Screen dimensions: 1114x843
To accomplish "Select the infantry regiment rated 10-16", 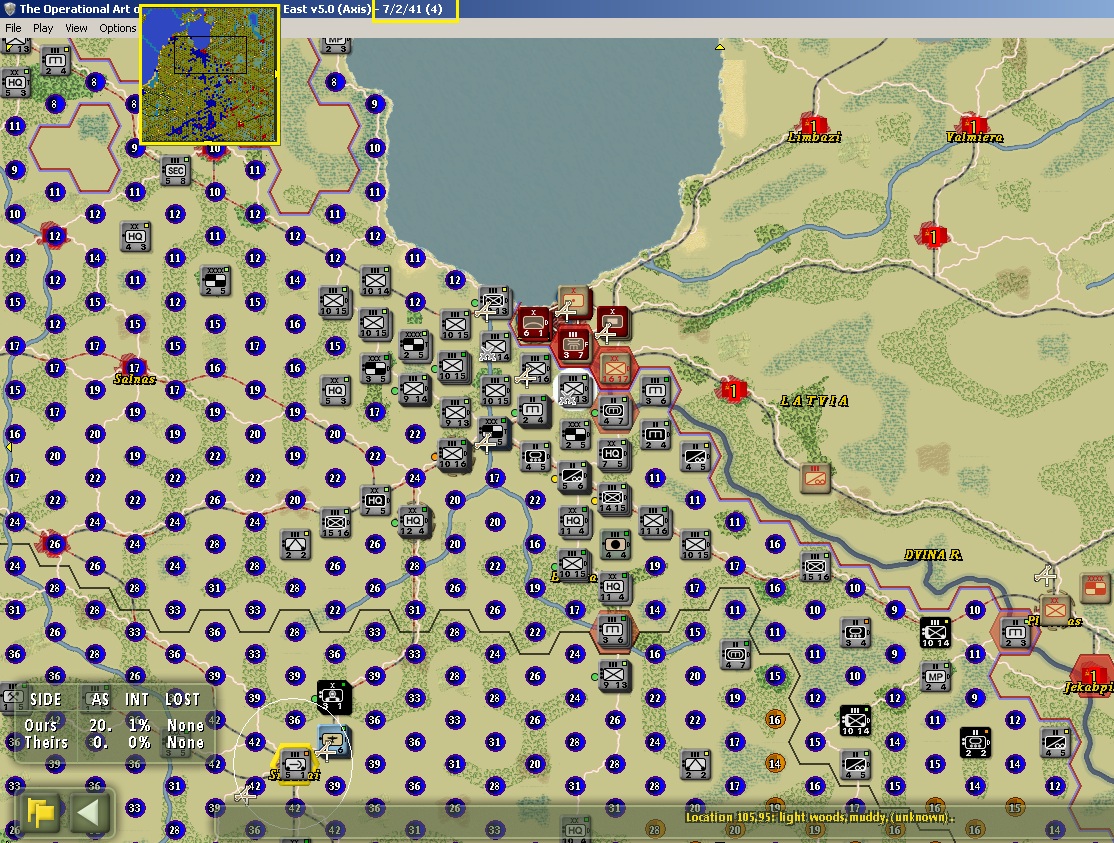I will [x=453, y=455].
